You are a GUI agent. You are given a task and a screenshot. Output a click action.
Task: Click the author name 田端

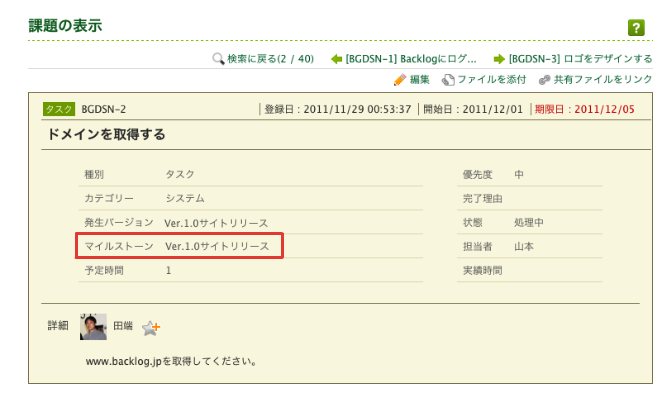(x=123, y=326)
